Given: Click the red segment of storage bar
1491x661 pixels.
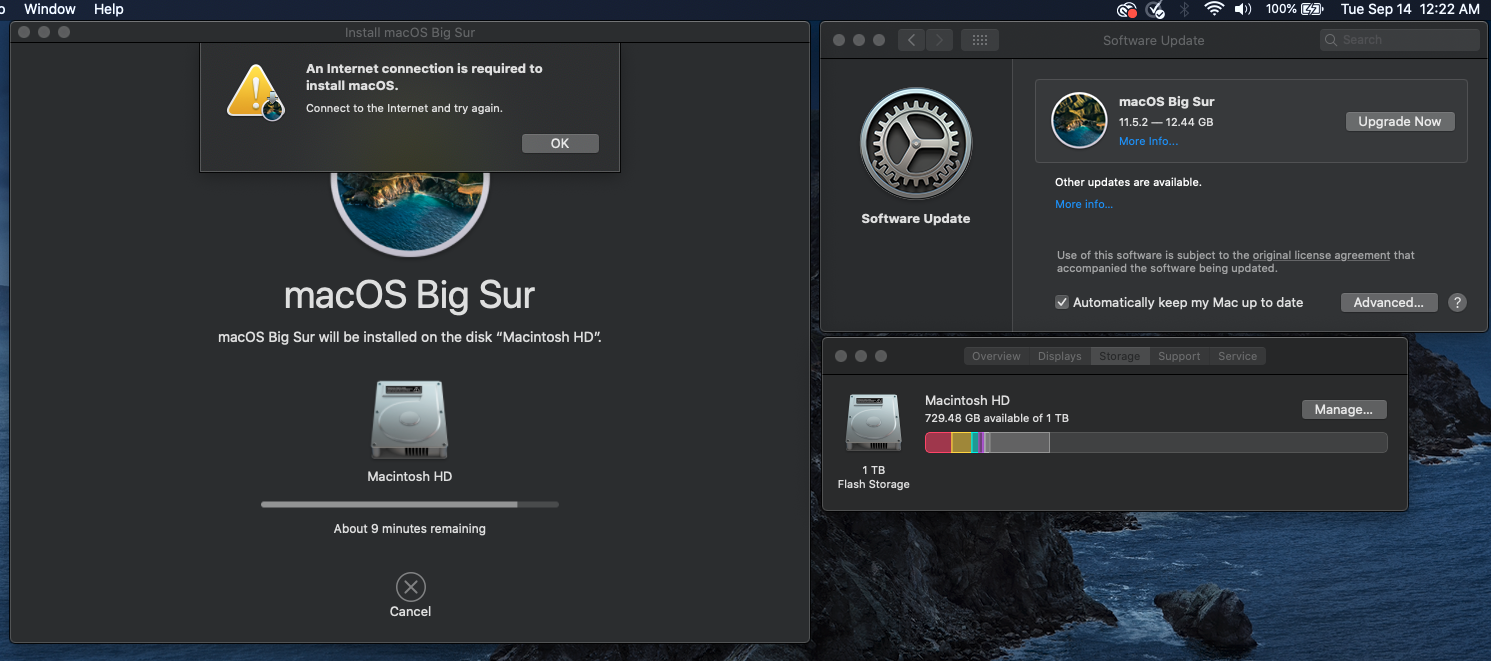Looking at the screenshot, I should (x=938, y=443).
